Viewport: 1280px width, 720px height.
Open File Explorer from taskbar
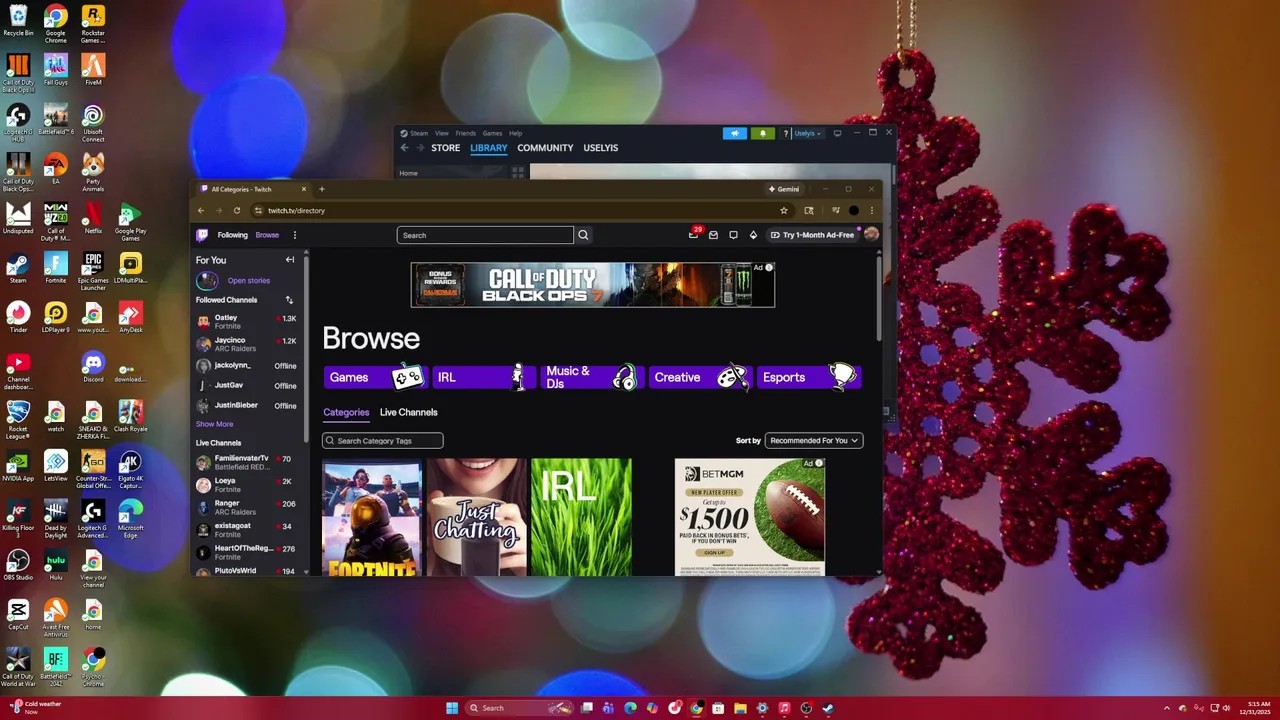(x=740, y=708)
